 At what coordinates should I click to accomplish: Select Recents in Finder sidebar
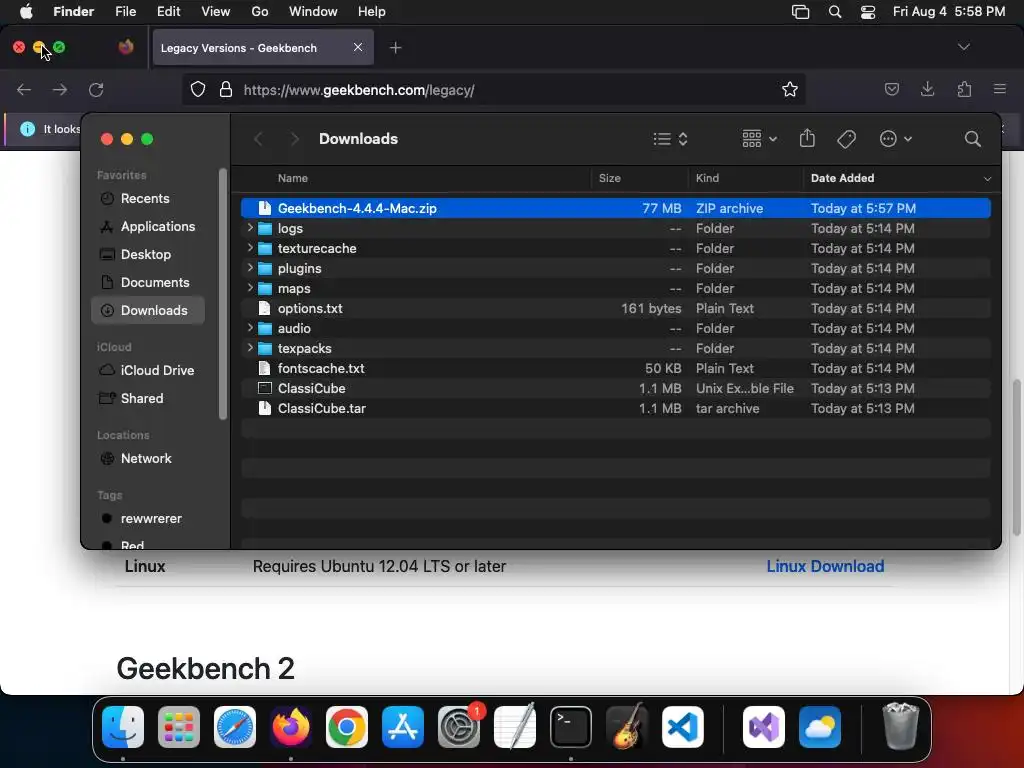point(148,199)
